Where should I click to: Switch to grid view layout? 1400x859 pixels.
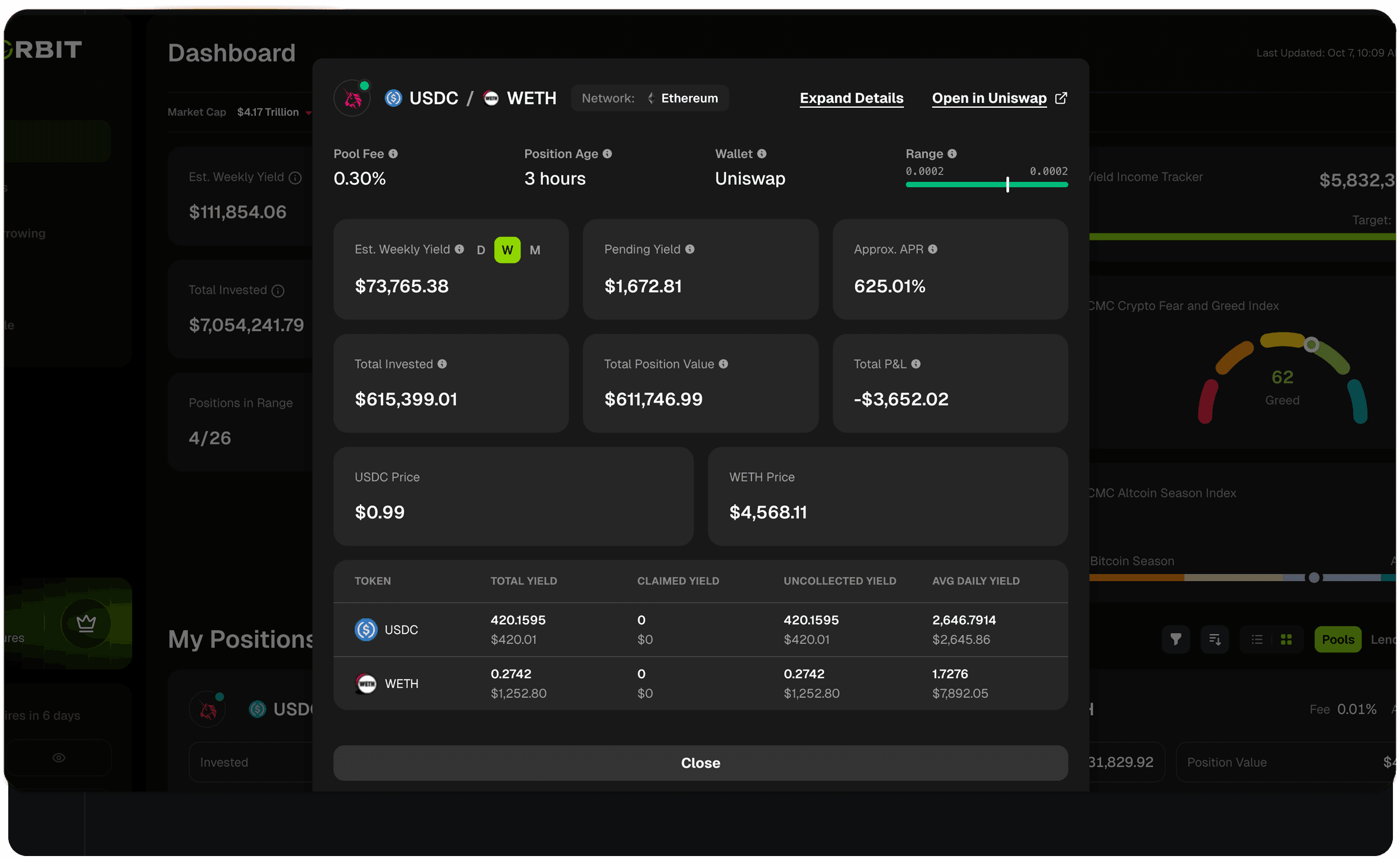click(1286, 639)
